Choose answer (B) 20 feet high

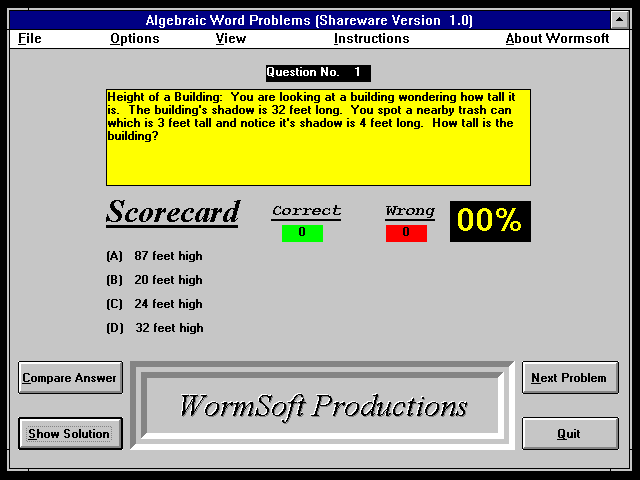[155, 280]
